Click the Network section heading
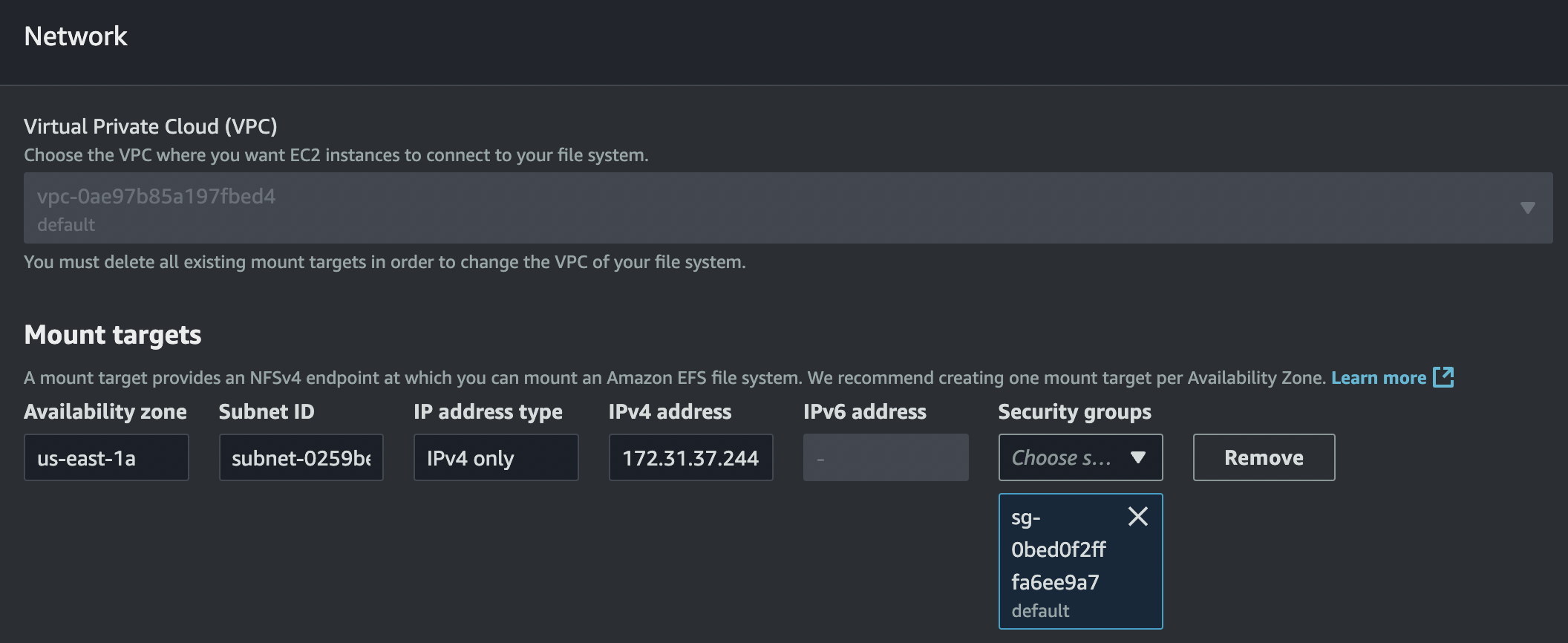The image size is (1568, 643). 76,36
